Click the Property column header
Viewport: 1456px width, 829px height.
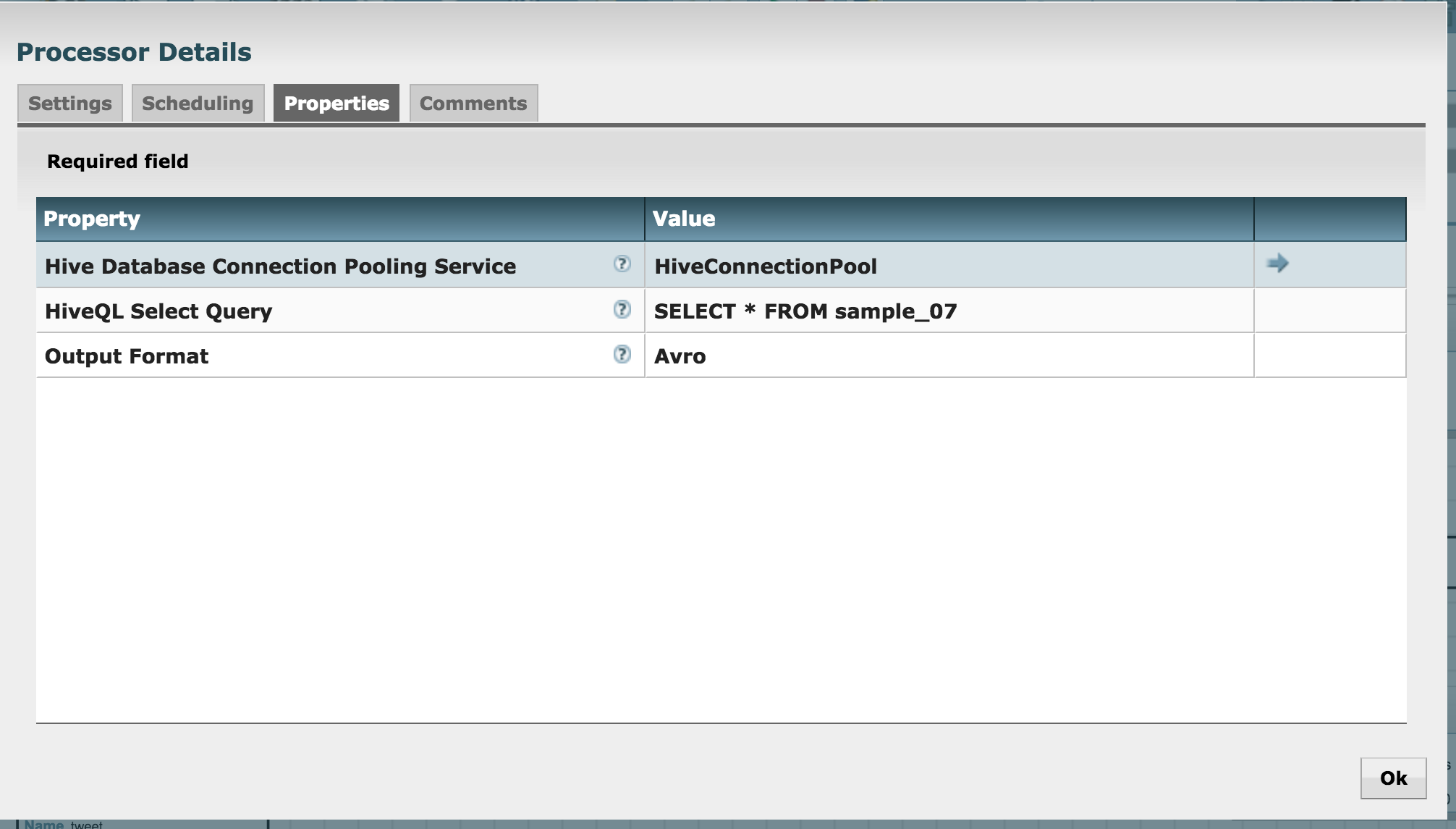pos(92,218)
